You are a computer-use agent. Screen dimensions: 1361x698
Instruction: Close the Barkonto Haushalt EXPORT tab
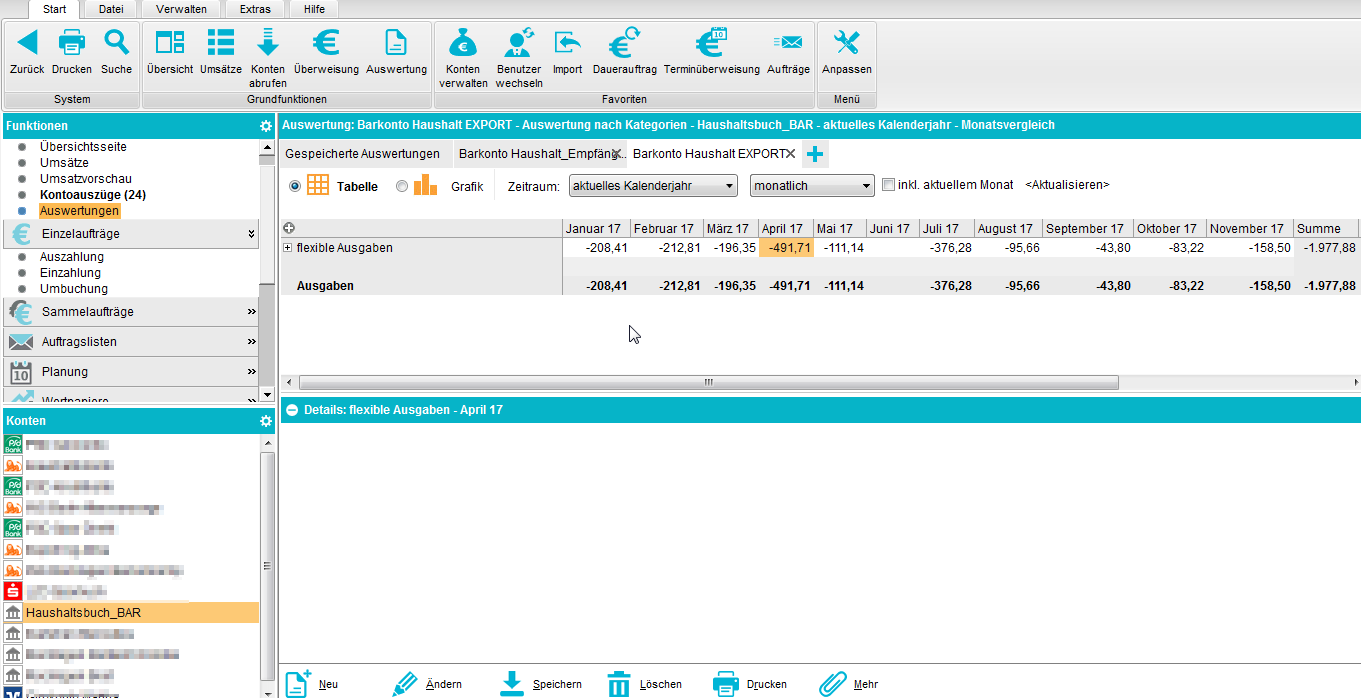pos(790,154)
